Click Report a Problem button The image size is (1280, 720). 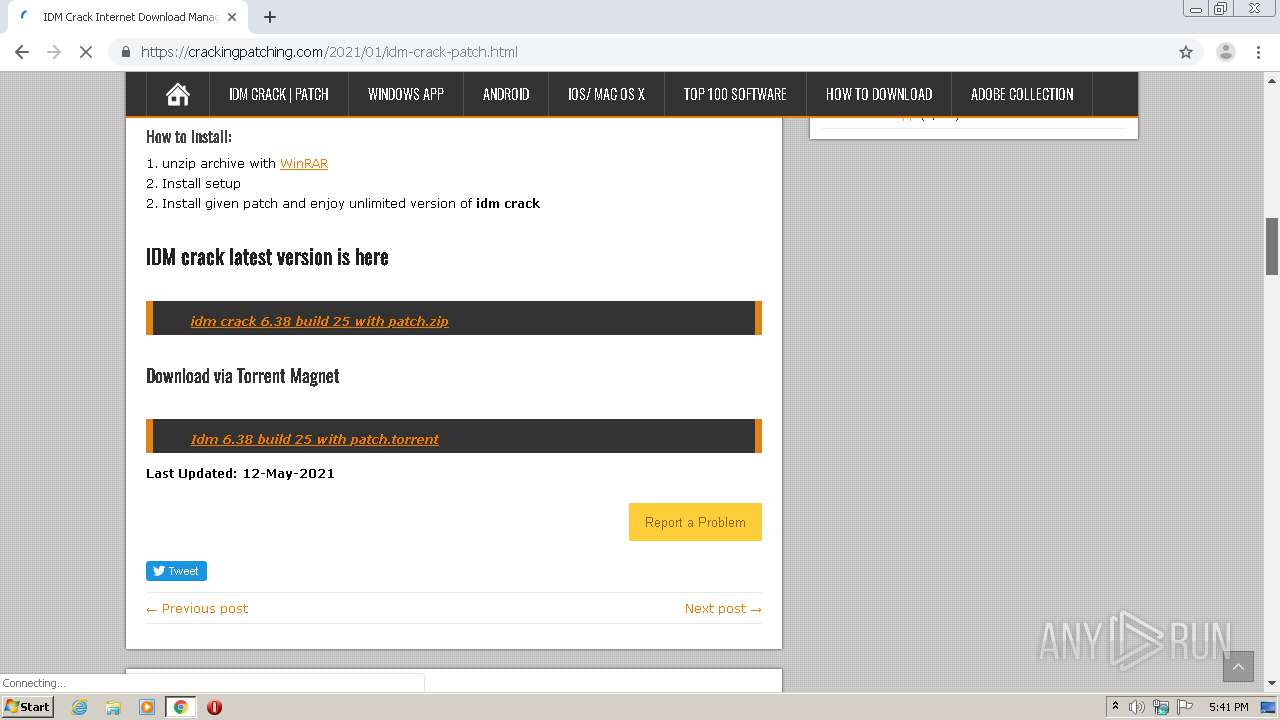click(695, 522)
